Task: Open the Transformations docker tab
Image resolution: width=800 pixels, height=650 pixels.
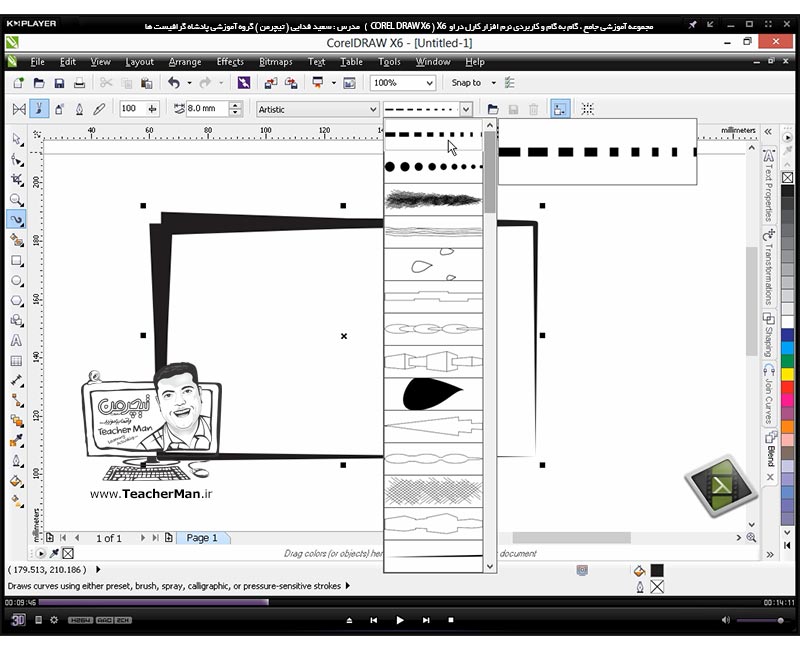Action: (x=769, y=268)
